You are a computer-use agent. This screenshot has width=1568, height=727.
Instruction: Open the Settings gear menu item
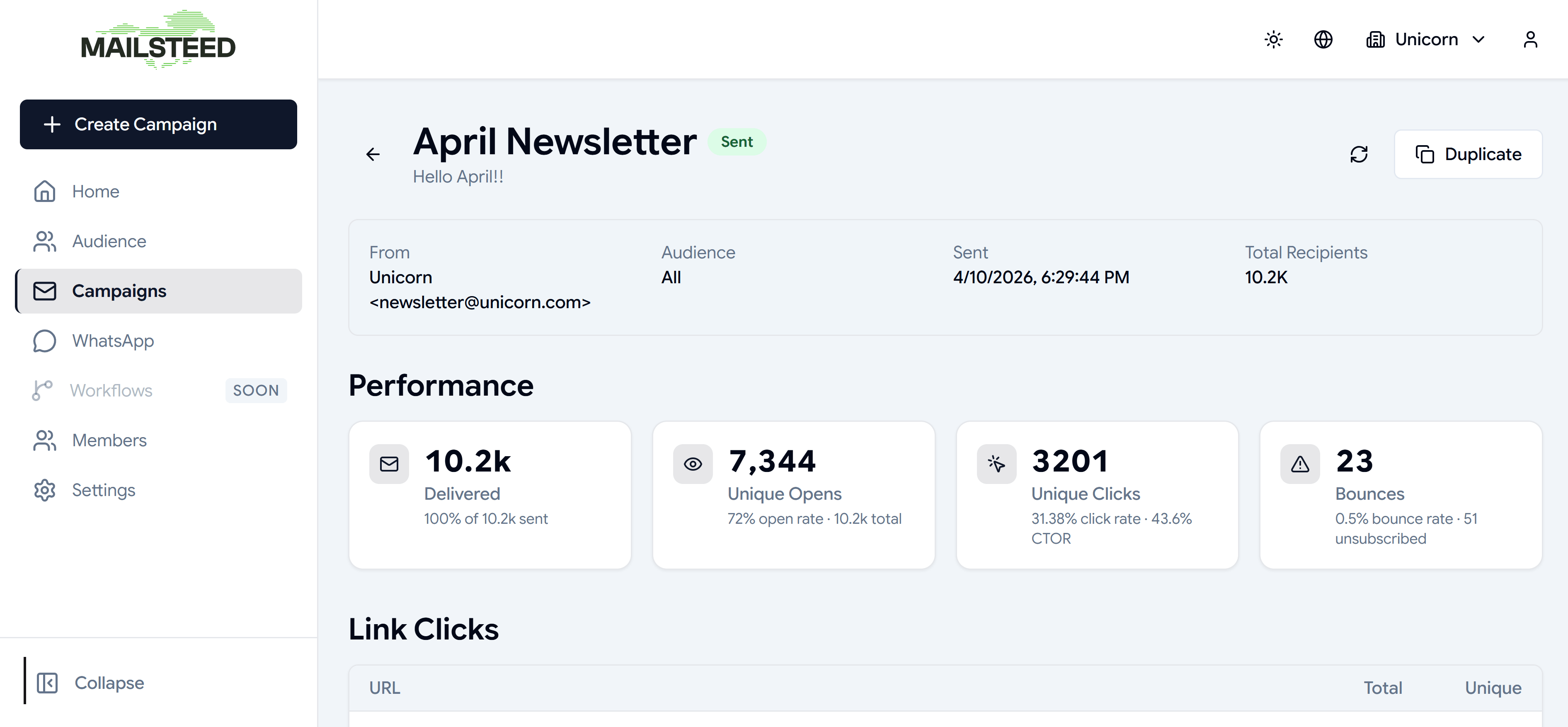tap(104, 490)
